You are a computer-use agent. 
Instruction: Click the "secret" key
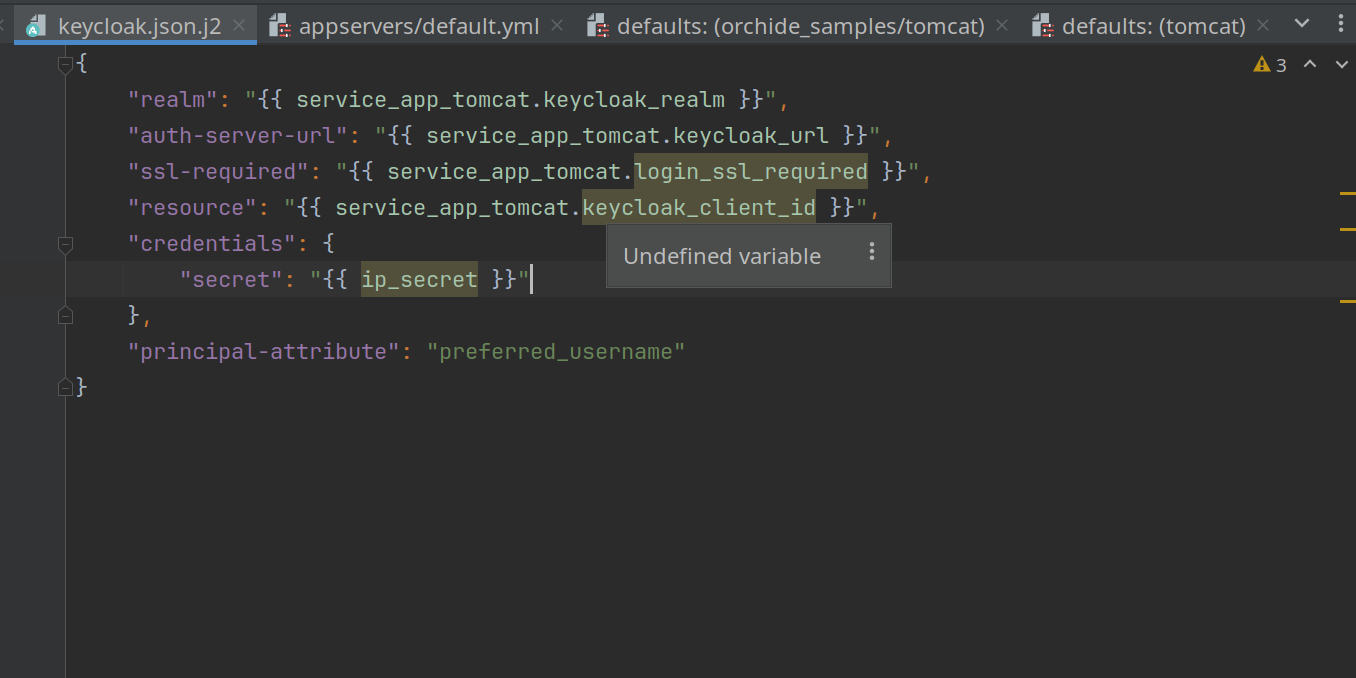pos(232,279)
